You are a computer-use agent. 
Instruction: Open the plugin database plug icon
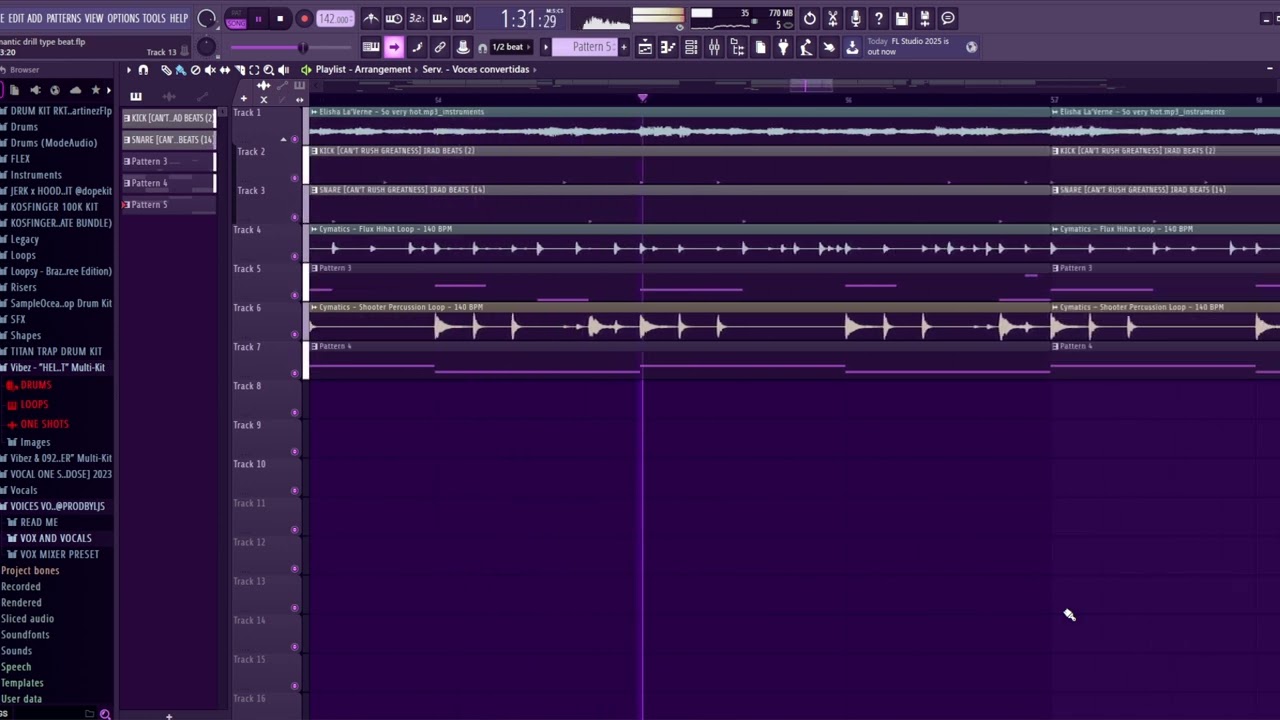(783, 47)
